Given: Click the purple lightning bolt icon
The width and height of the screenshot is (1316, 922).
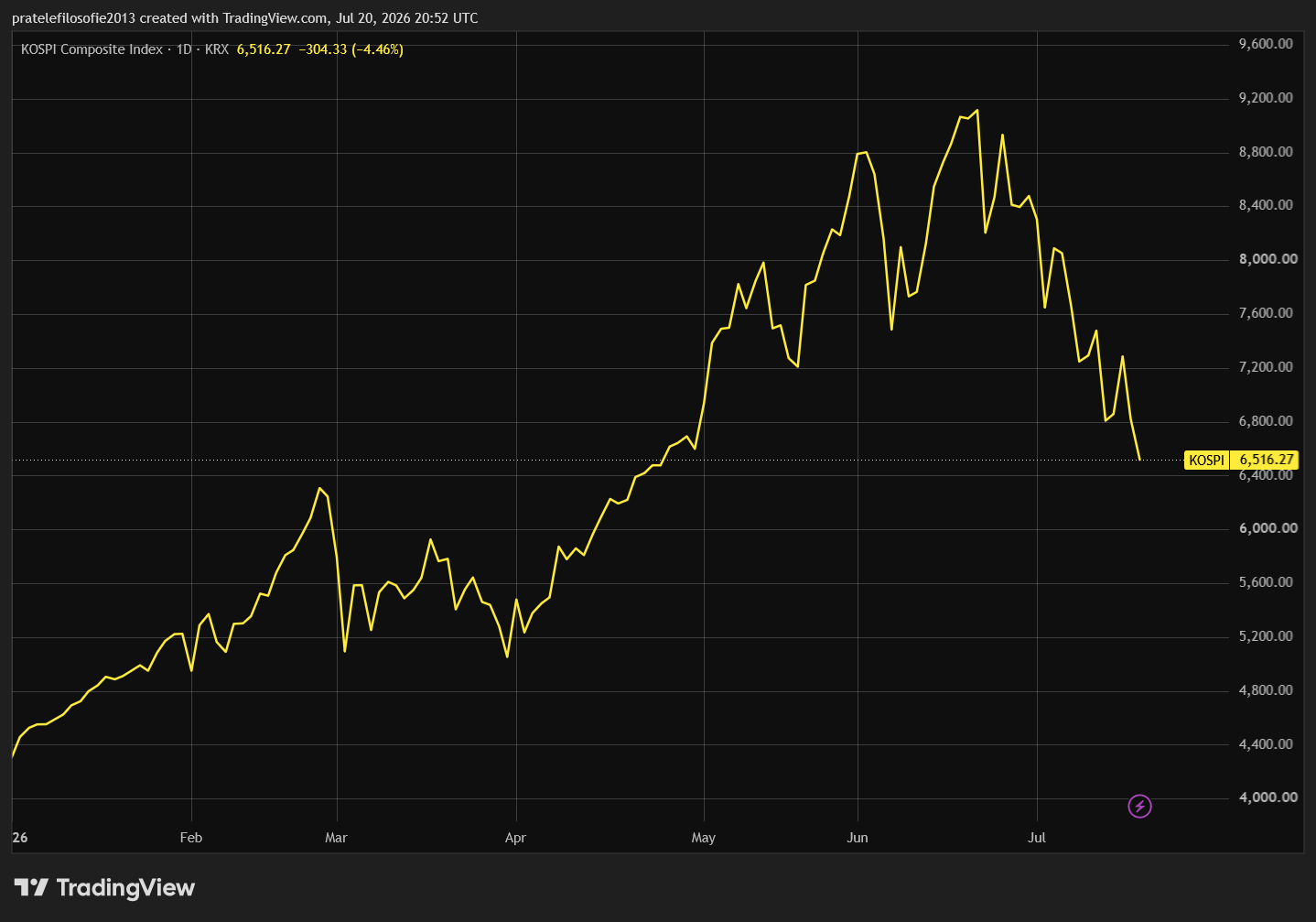Looking at the screenshot, I should [x=1139, y=807].
